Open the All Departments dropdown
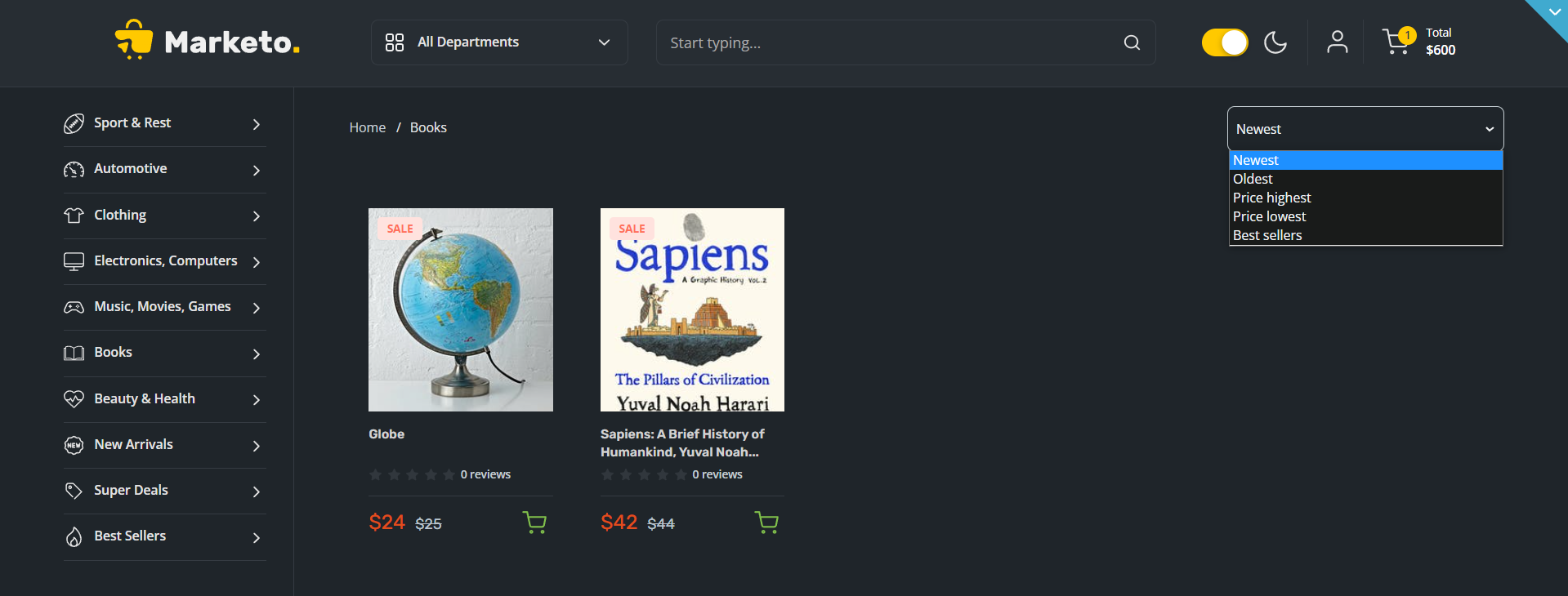1568x596 pixels. (x=499, y=42)
